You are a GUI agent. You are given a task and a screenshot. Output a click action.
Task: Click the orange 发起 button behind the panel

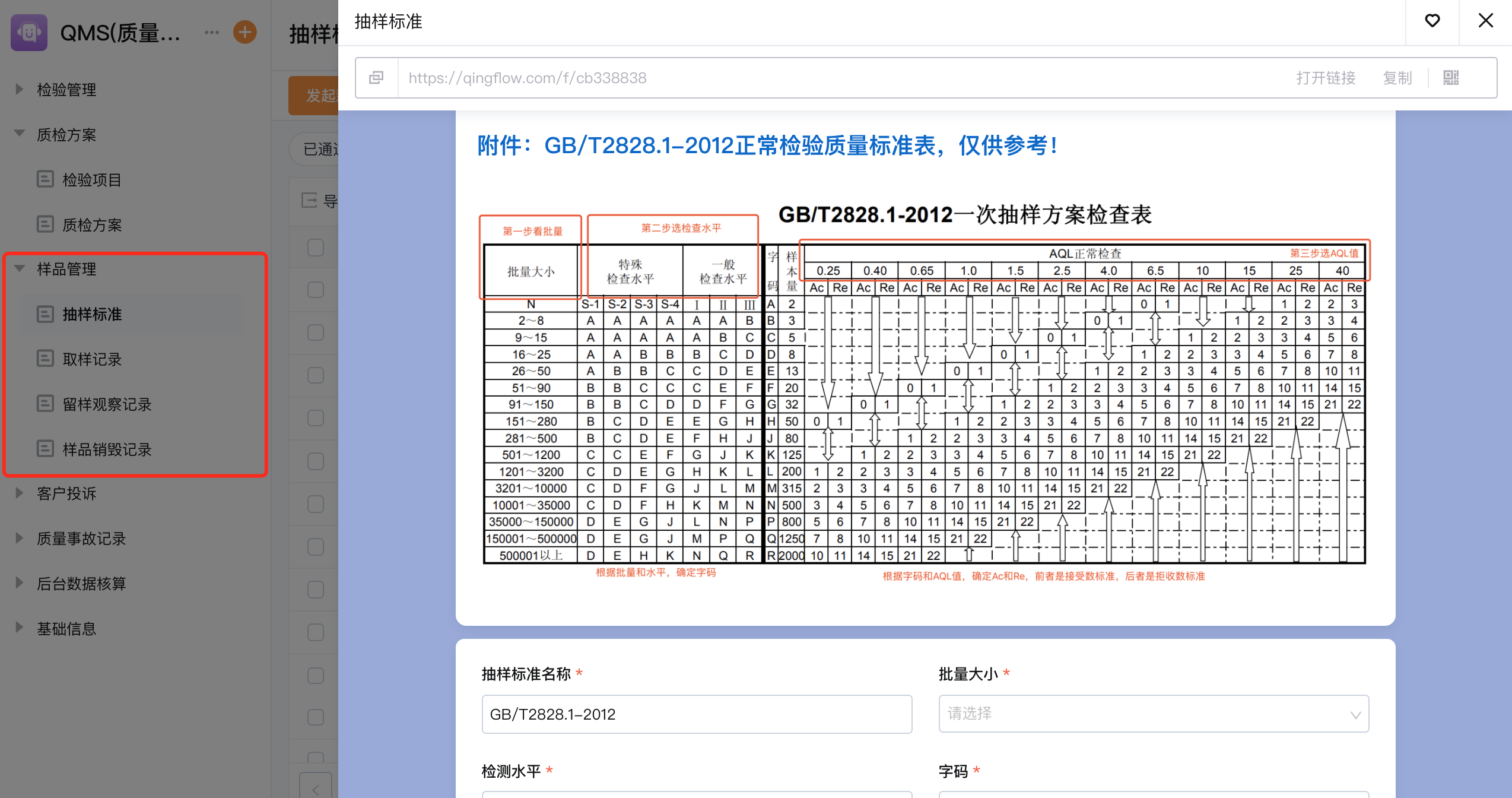[x=313, y=96]
